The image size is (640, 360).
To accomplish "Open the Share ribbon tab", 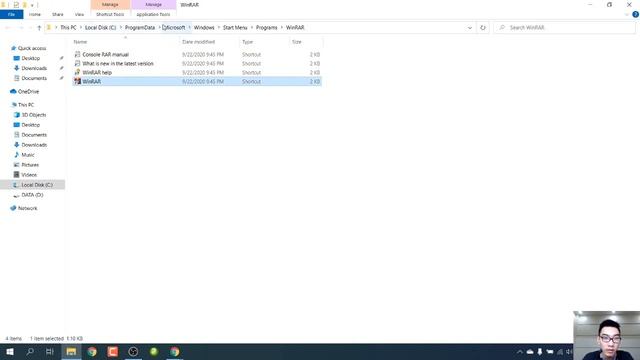I will tap(58, 14).
